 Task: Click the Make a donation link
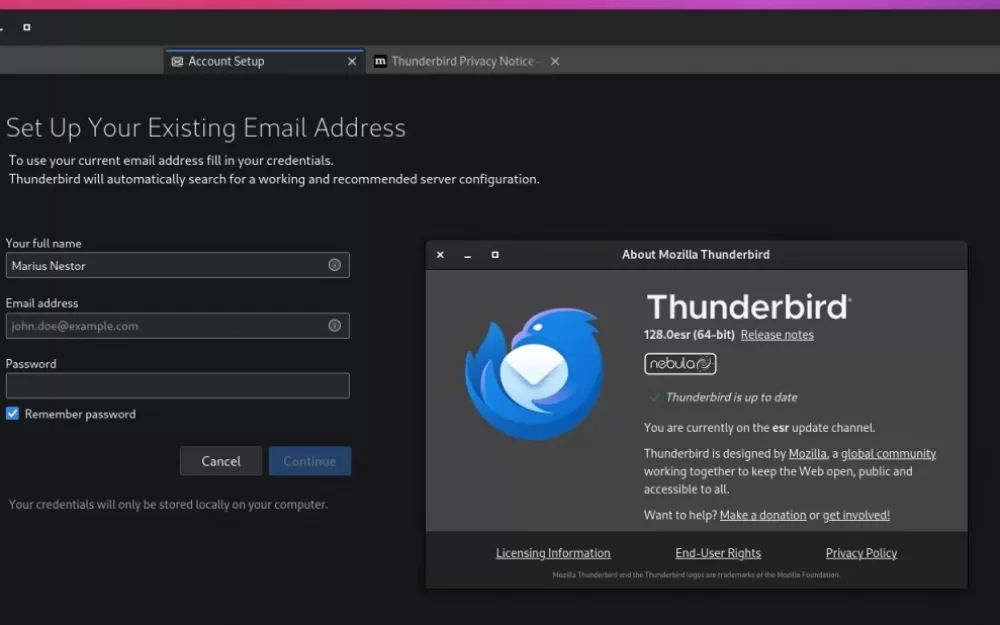point(764,515)
